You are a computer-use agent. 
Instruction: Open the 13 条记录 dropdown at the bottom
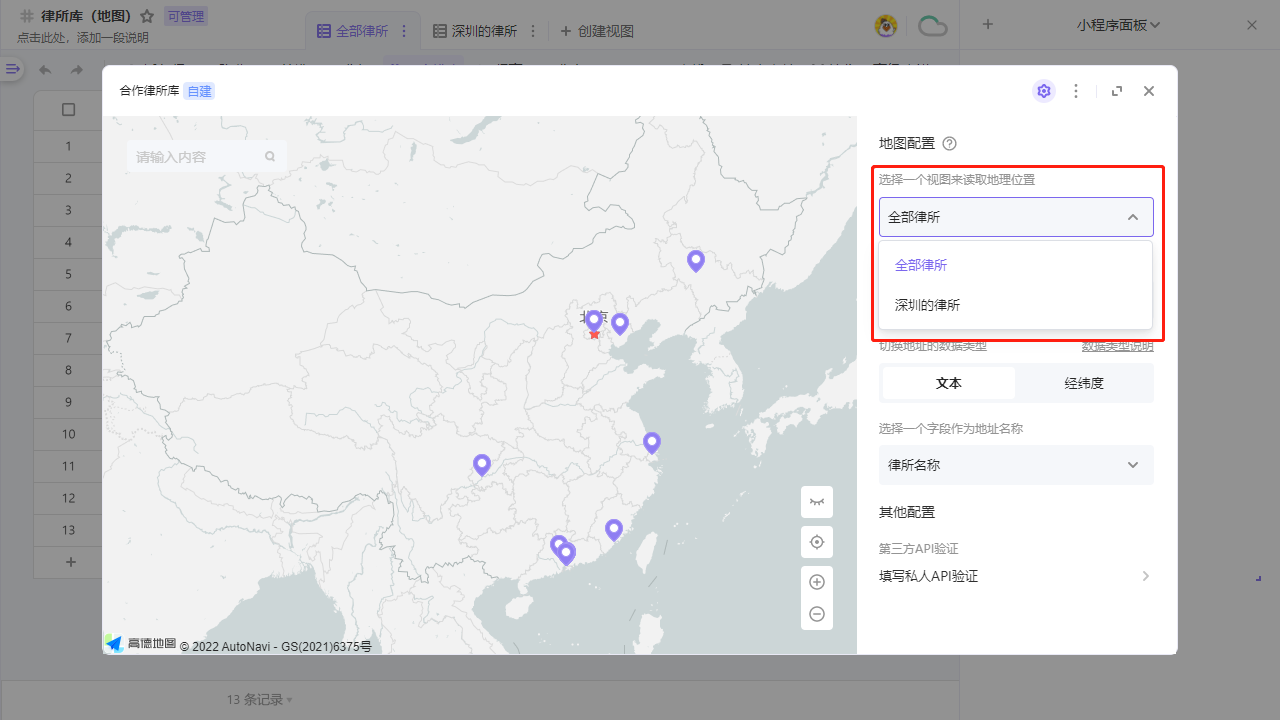click(258, 699)
